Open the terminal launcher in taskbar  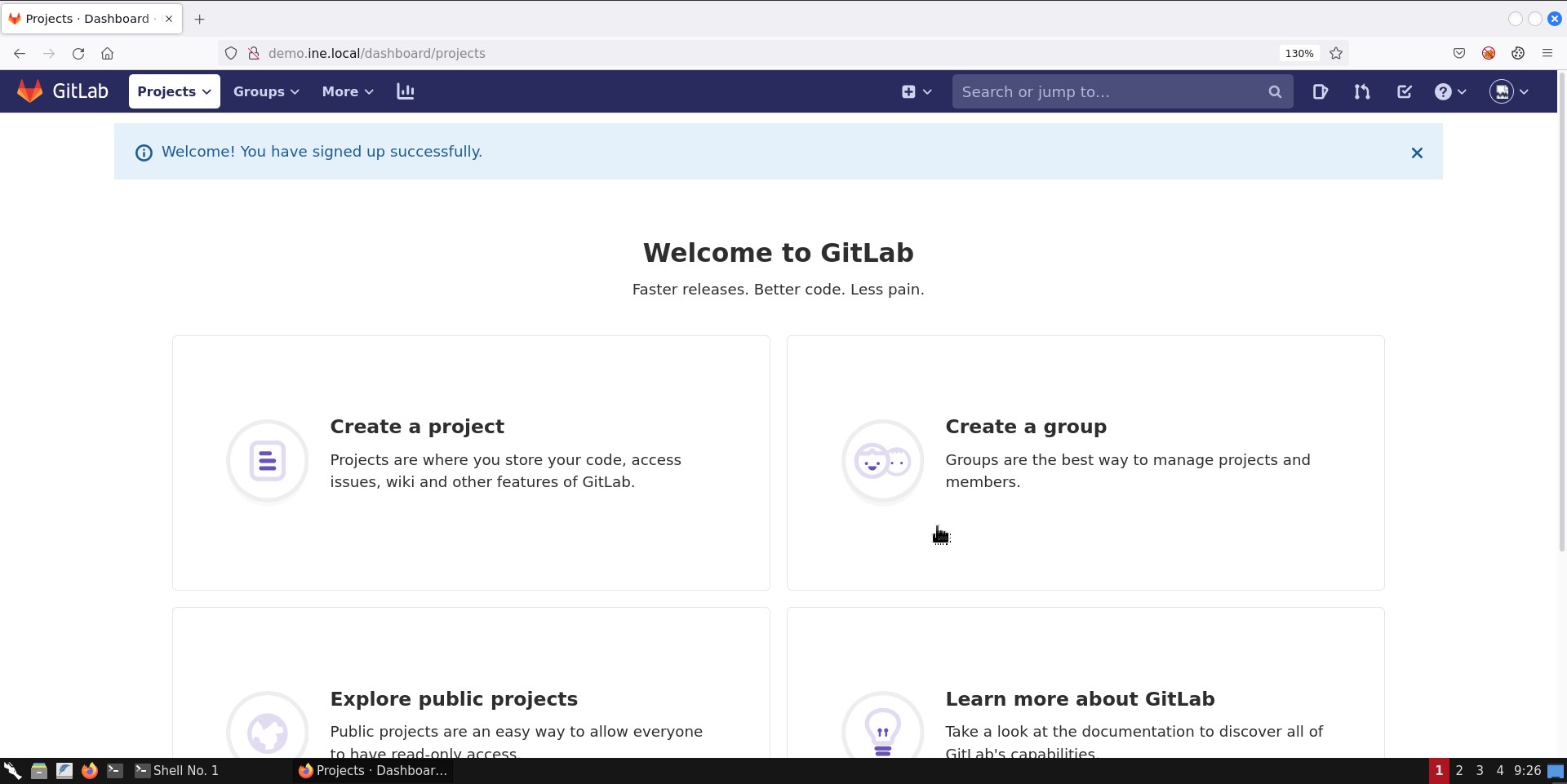[x=115, y=771]
